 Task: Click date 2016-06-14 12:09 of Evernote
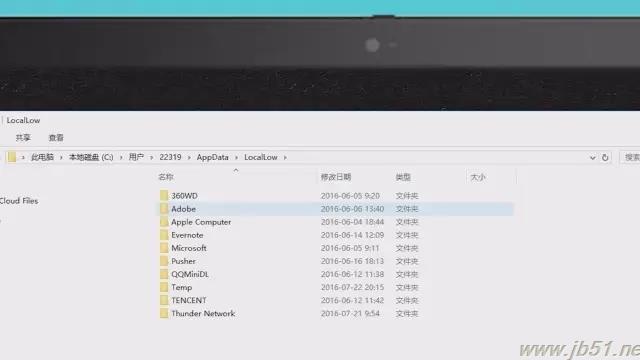click(352, 235)
